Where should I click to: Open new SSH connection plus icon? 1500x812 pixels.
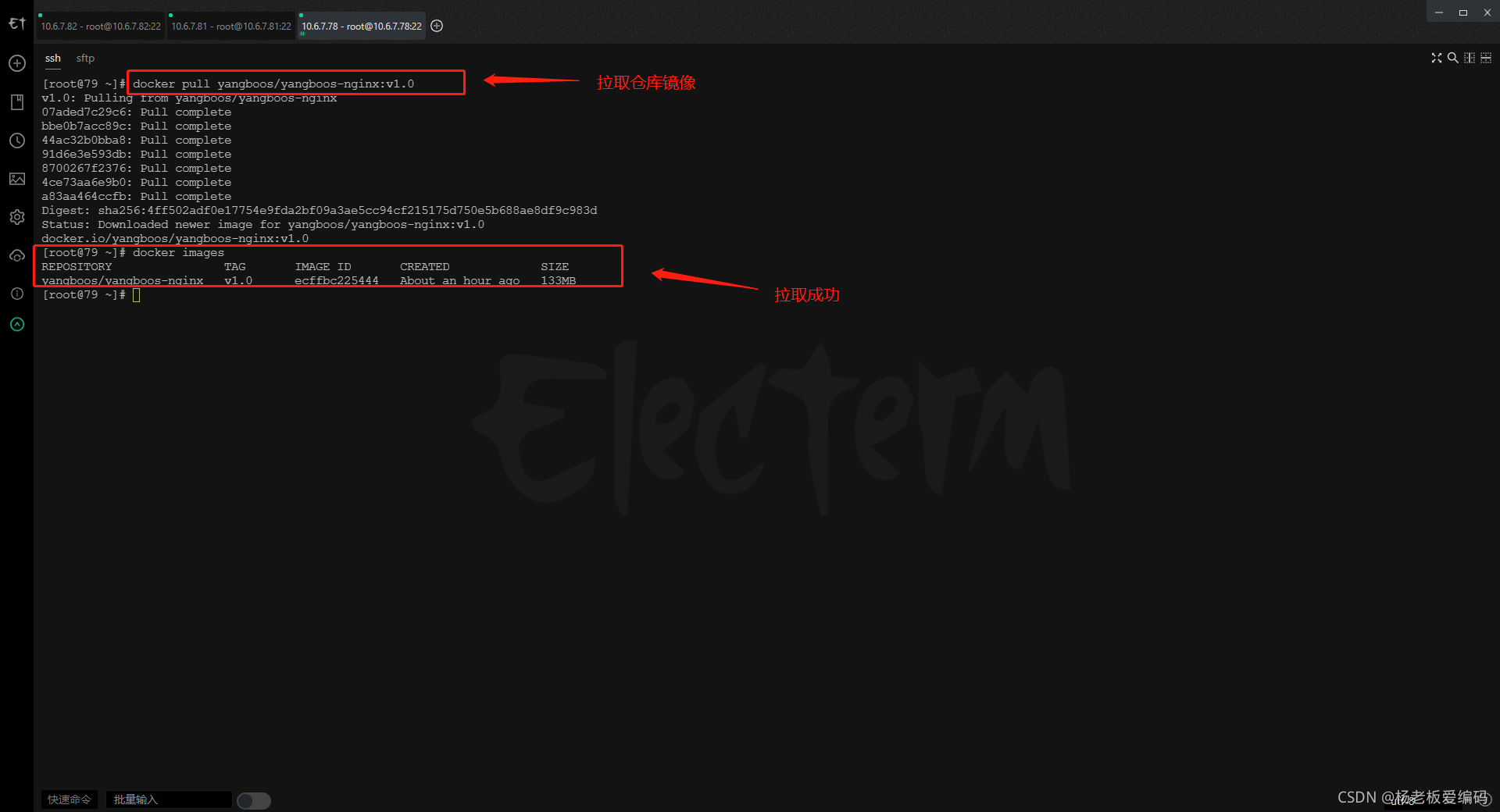(17, 63)
